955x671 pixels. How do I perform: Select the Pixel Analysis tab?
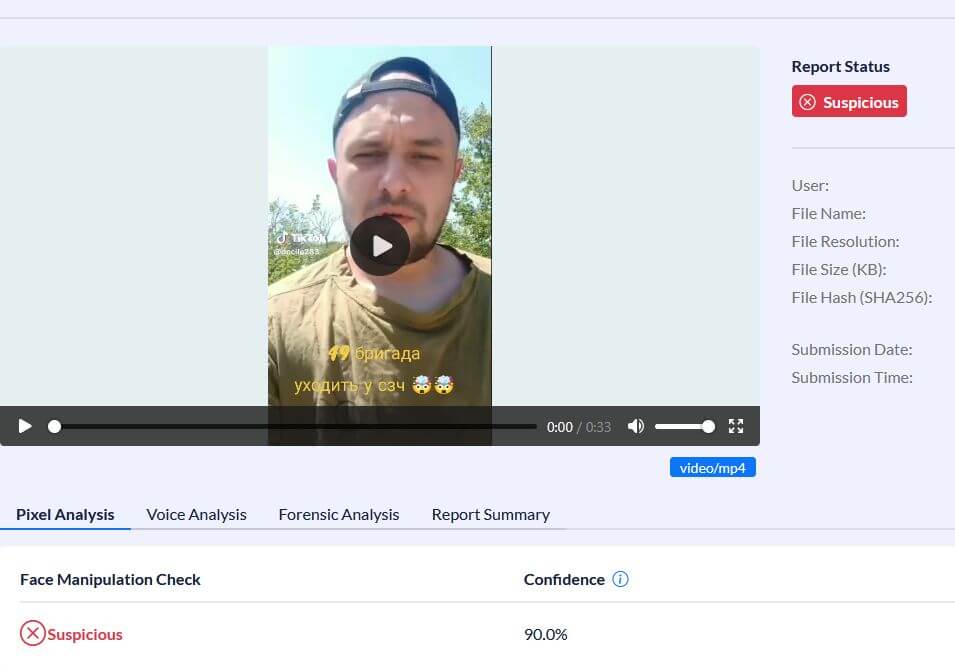[x=65, y=515]
